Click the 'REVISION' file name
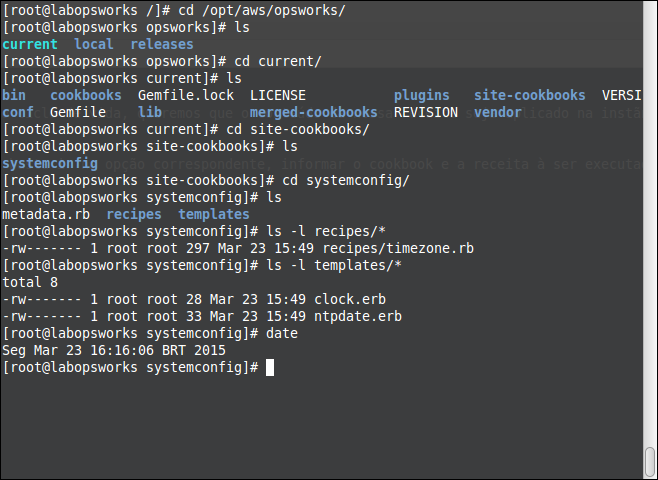The width and height of the screenshot is (658, 480). [426, 112]
